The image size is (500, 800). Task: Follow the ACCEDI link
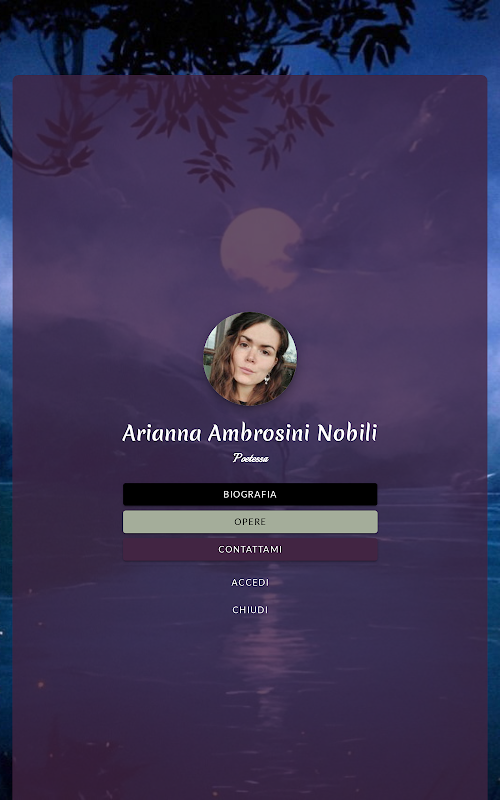point(250,582)
